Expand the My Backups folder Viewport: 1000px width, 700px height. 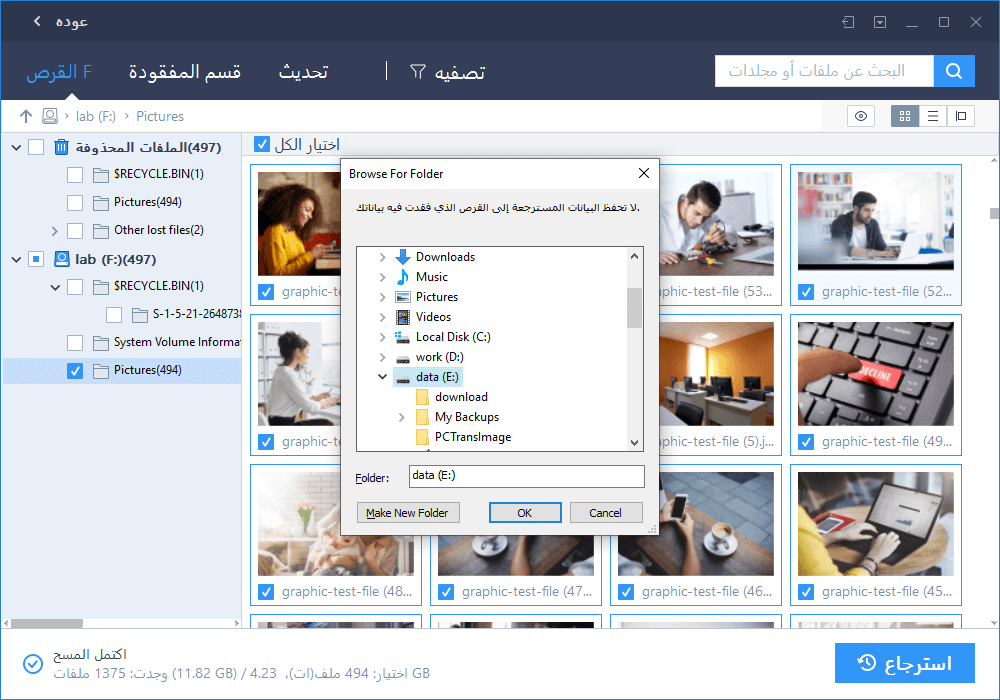(402, 417)
